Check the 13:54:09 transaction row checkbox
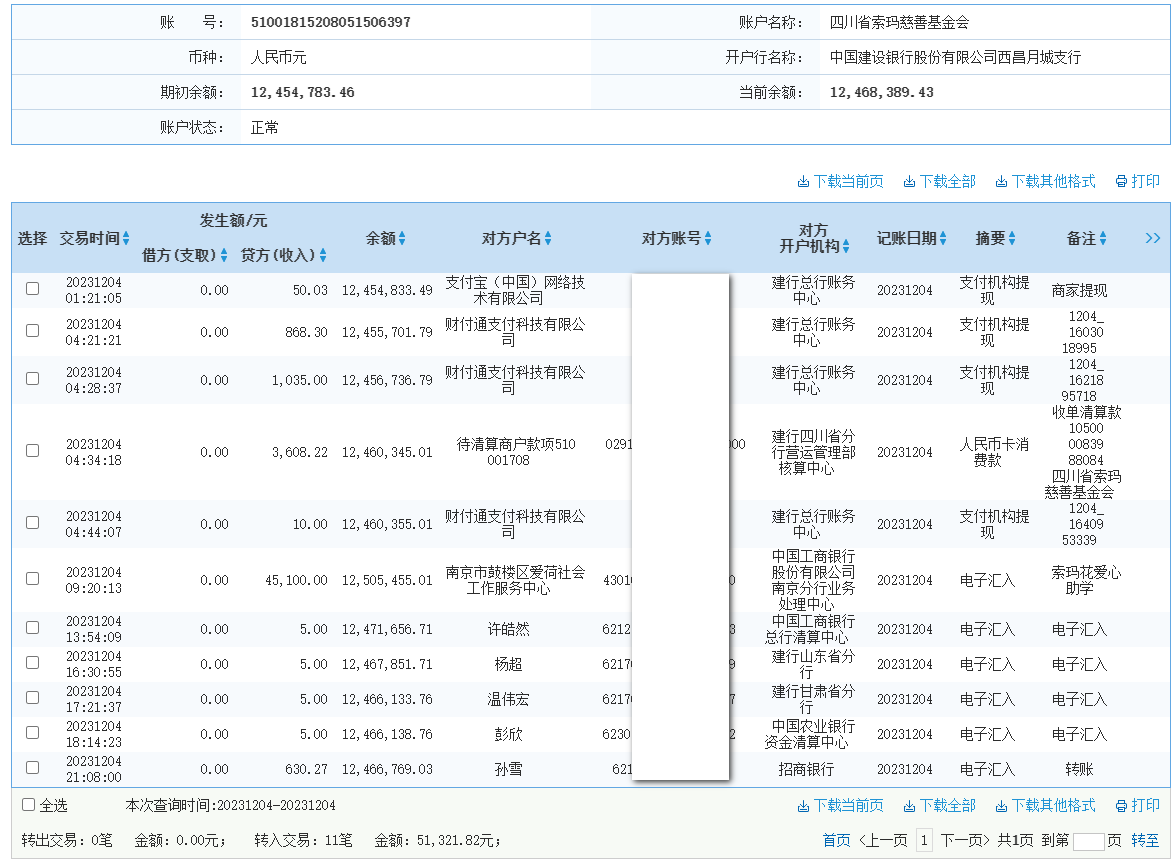Image resolution: width=1174 pixels, height=861 pixels. 32,627
